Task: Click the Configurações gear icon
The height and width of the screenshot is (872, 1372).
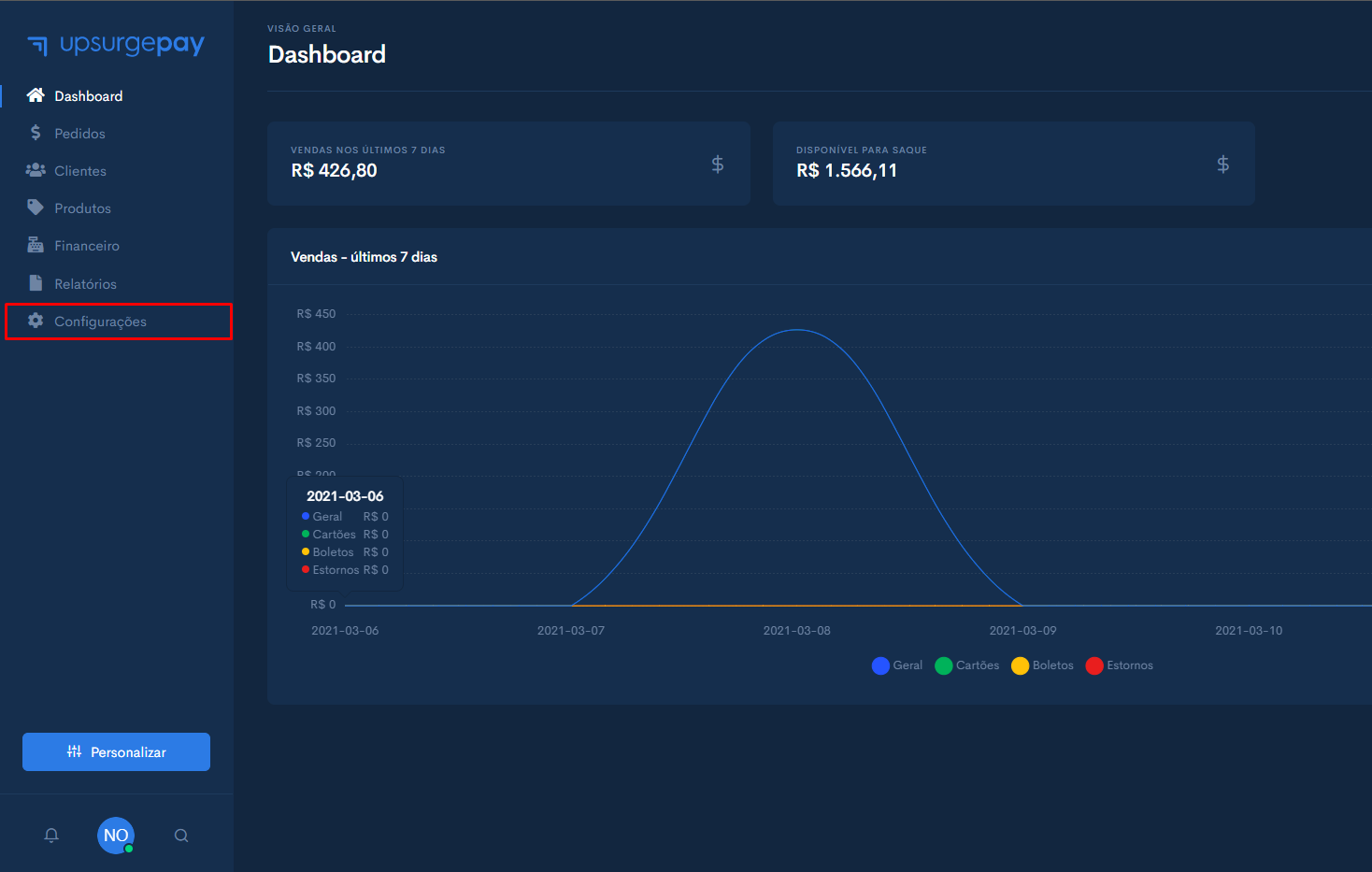Action: click(x=36, y=321)
